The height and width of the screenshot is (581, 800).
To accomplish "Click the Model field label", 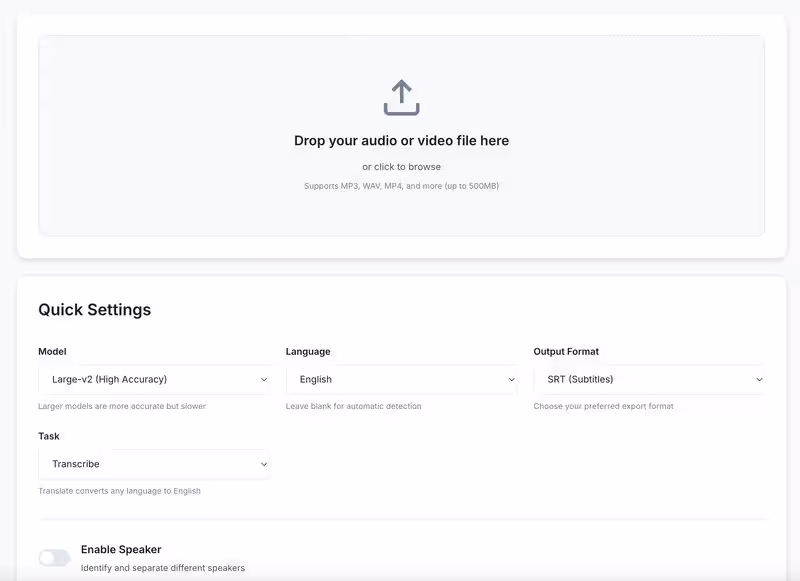I will click(x=53, y=352).
